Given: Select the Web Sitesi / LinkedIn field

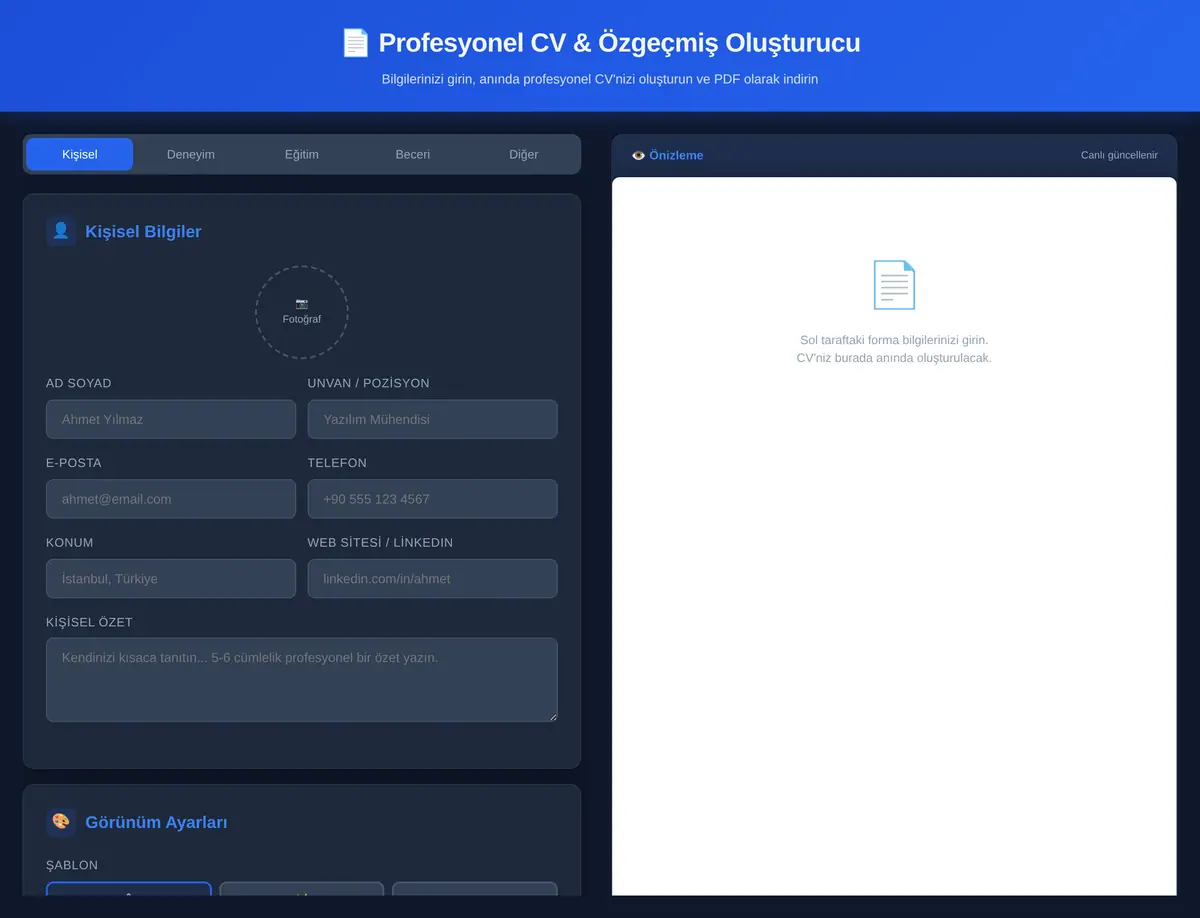Looking at the screenshot, I should pos(432,579).
